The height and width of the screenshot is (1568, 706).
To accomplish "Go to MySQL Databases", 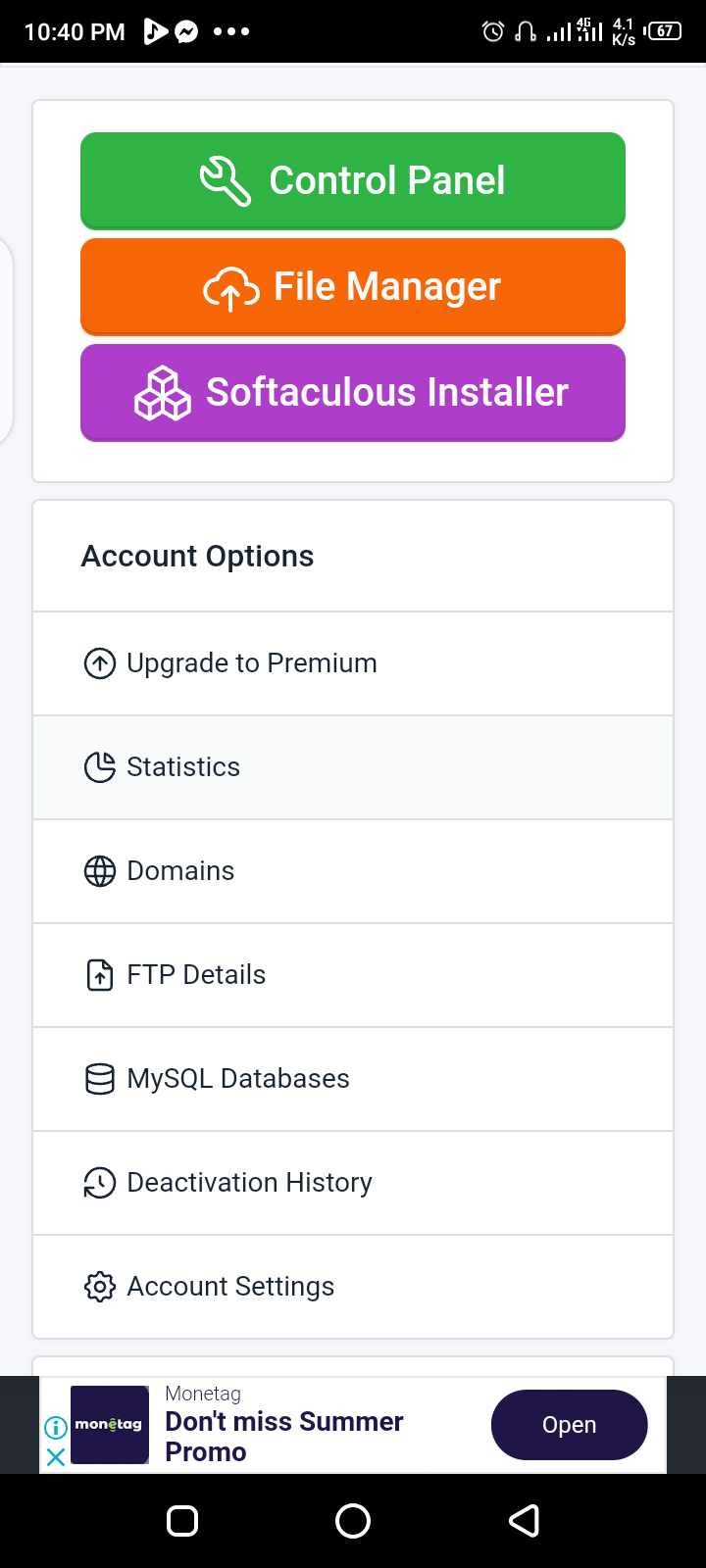I will point(238,1079).
